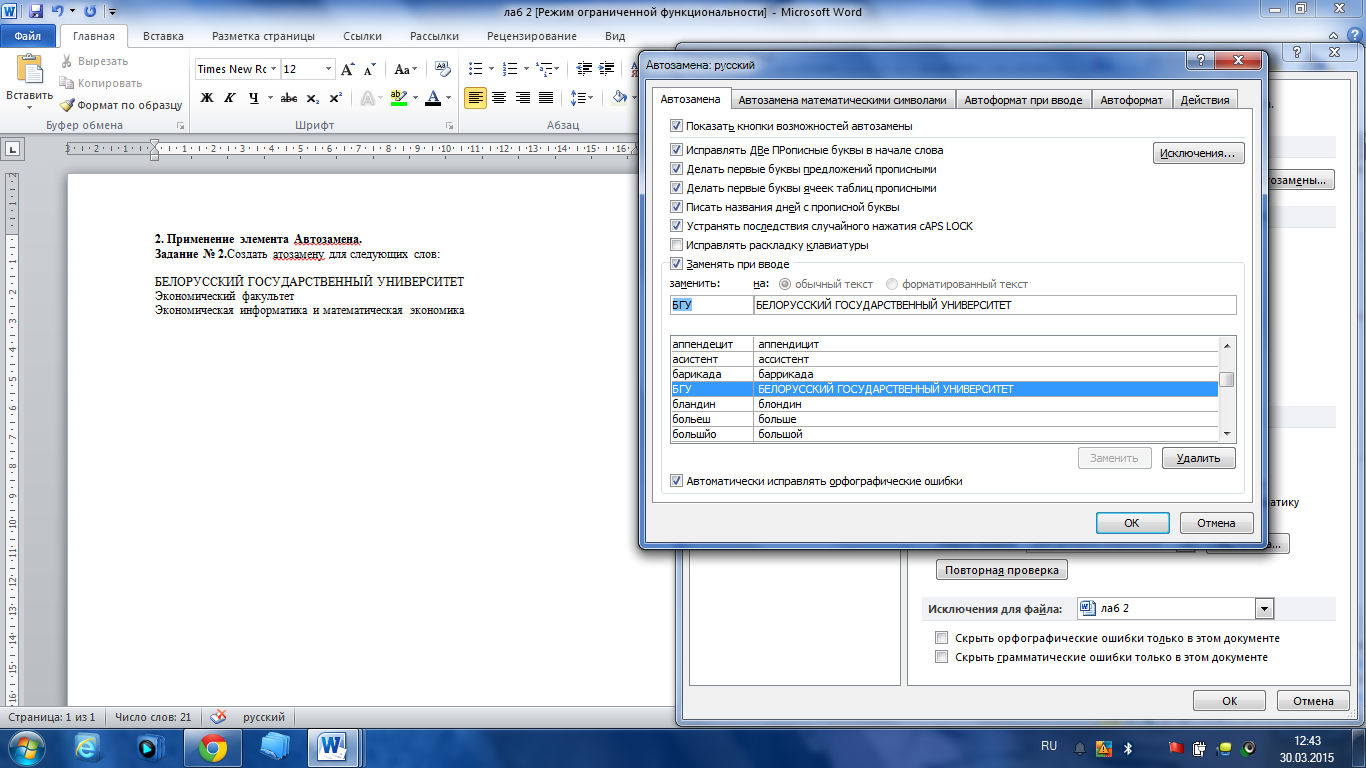The width and height of the screenshot is (1366, 768).
Task: Toggle Заменять при вводе checkbox
Action: [x=677, y=264]
